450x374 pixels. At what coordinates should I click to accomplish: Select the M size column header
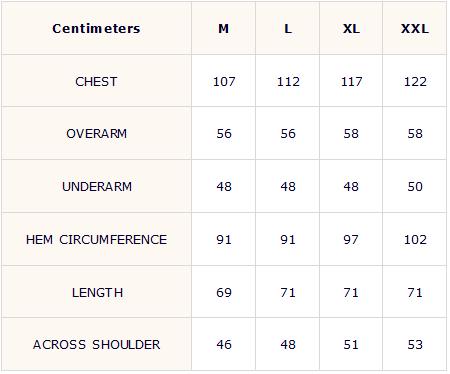224,29
